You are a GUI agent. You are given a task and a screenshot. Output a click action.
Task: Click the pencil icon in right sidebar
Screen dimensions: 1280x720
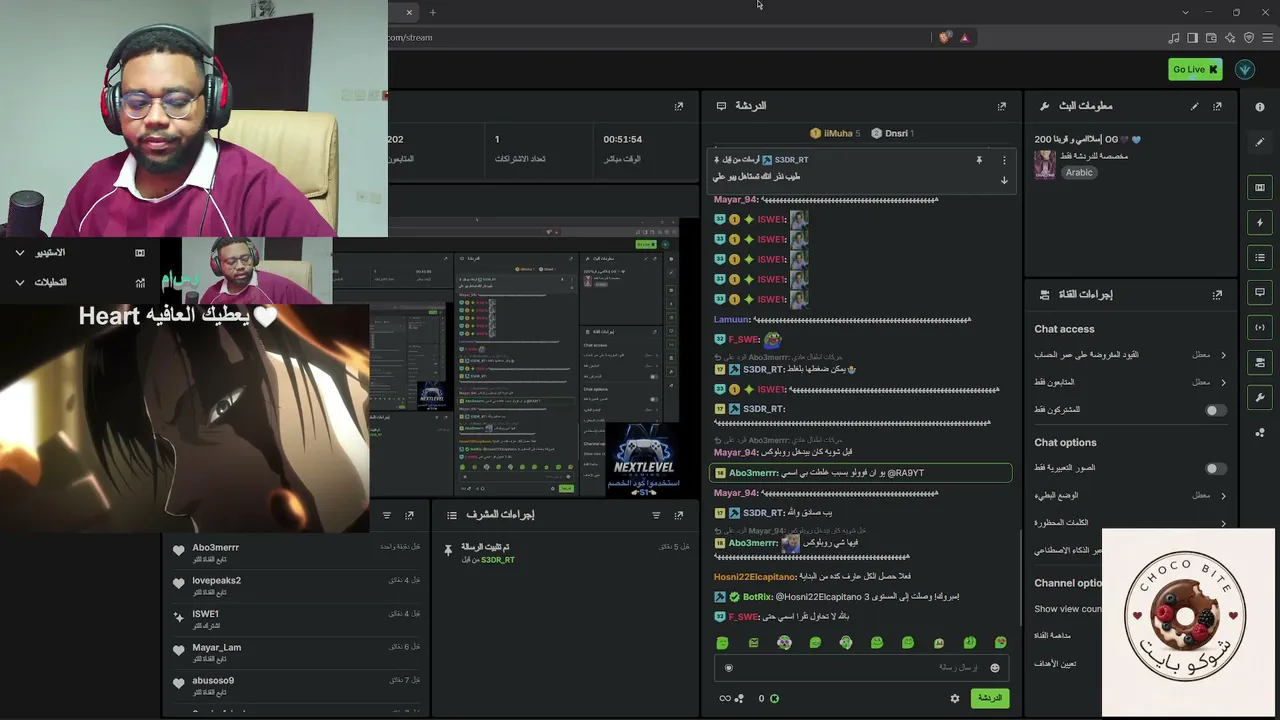point(1260,143)
